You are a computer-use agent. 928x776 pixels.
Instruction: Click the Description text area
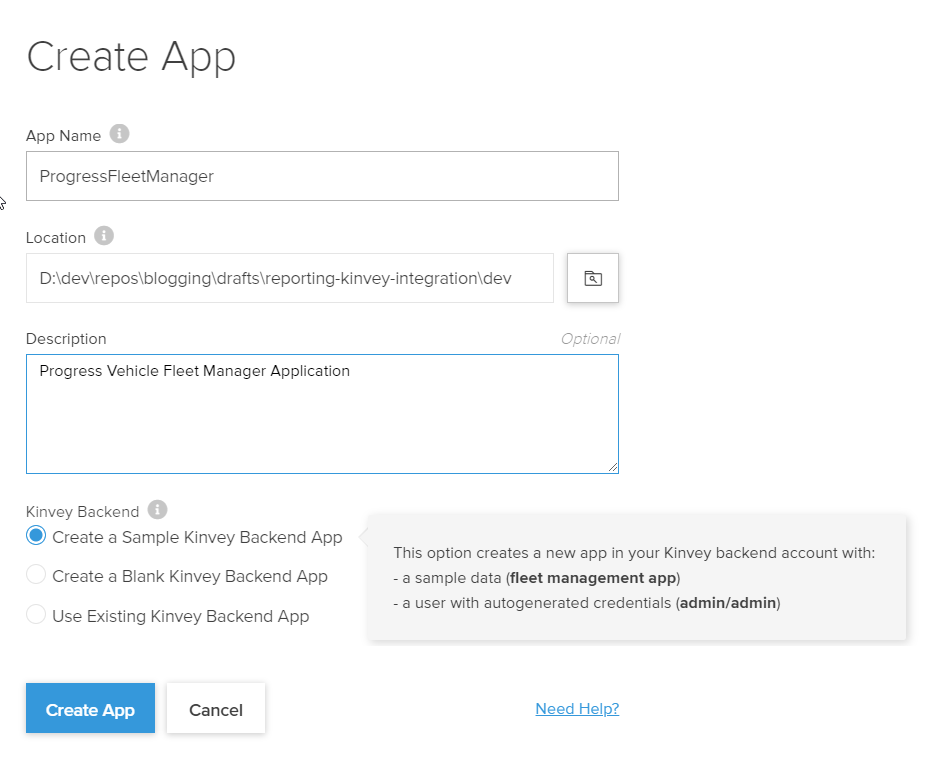[x=322, y=414]
